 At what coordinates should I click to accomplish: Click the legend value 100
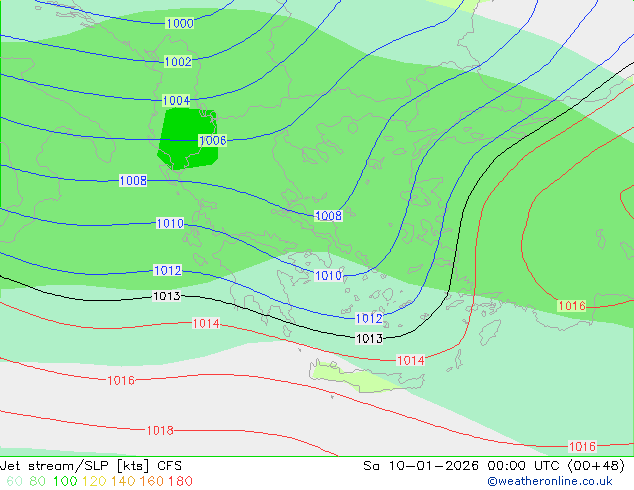pos(65,482)
